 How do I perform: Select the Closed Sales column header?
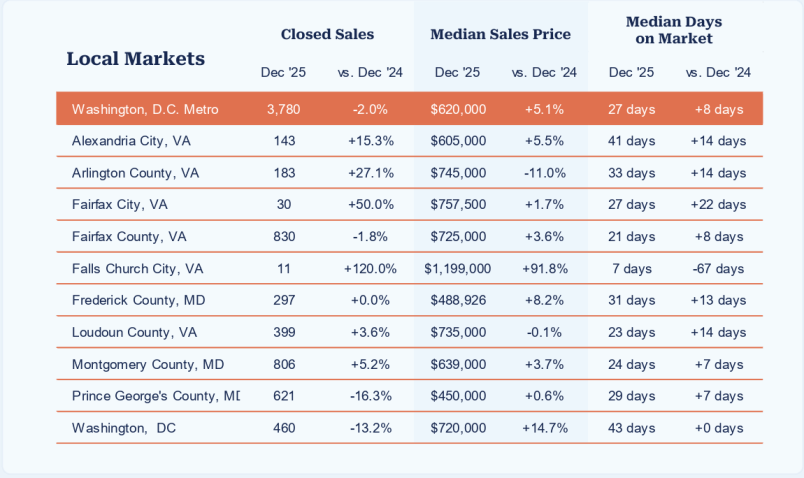(x=327, y=34)
